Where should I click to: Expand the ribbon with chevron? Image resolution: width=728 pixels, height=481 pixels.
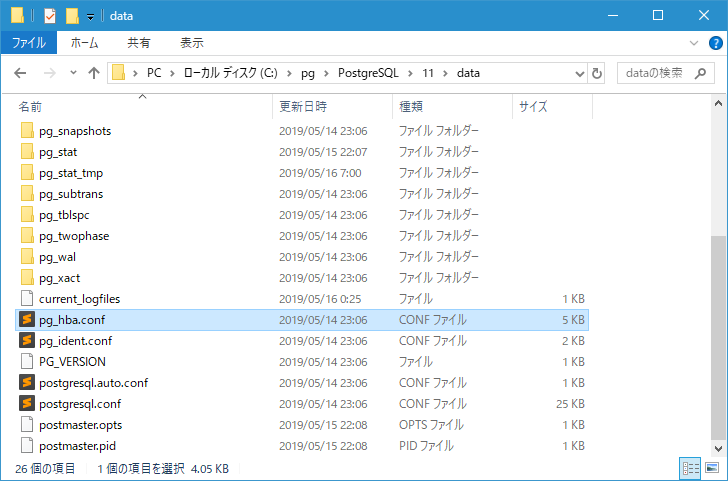pyautogui.click(x=696, y=43)
